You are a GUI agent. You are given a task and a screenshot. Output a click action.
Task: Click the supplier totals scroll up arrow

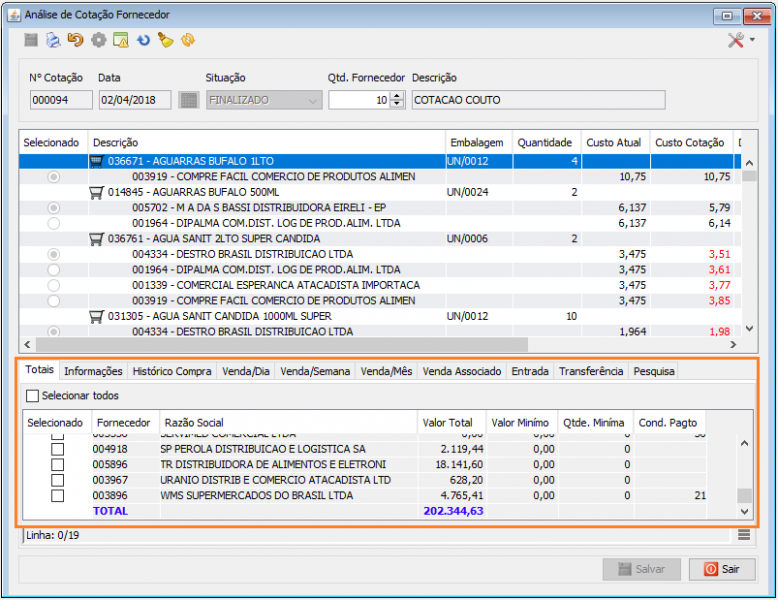coord(744,443)
